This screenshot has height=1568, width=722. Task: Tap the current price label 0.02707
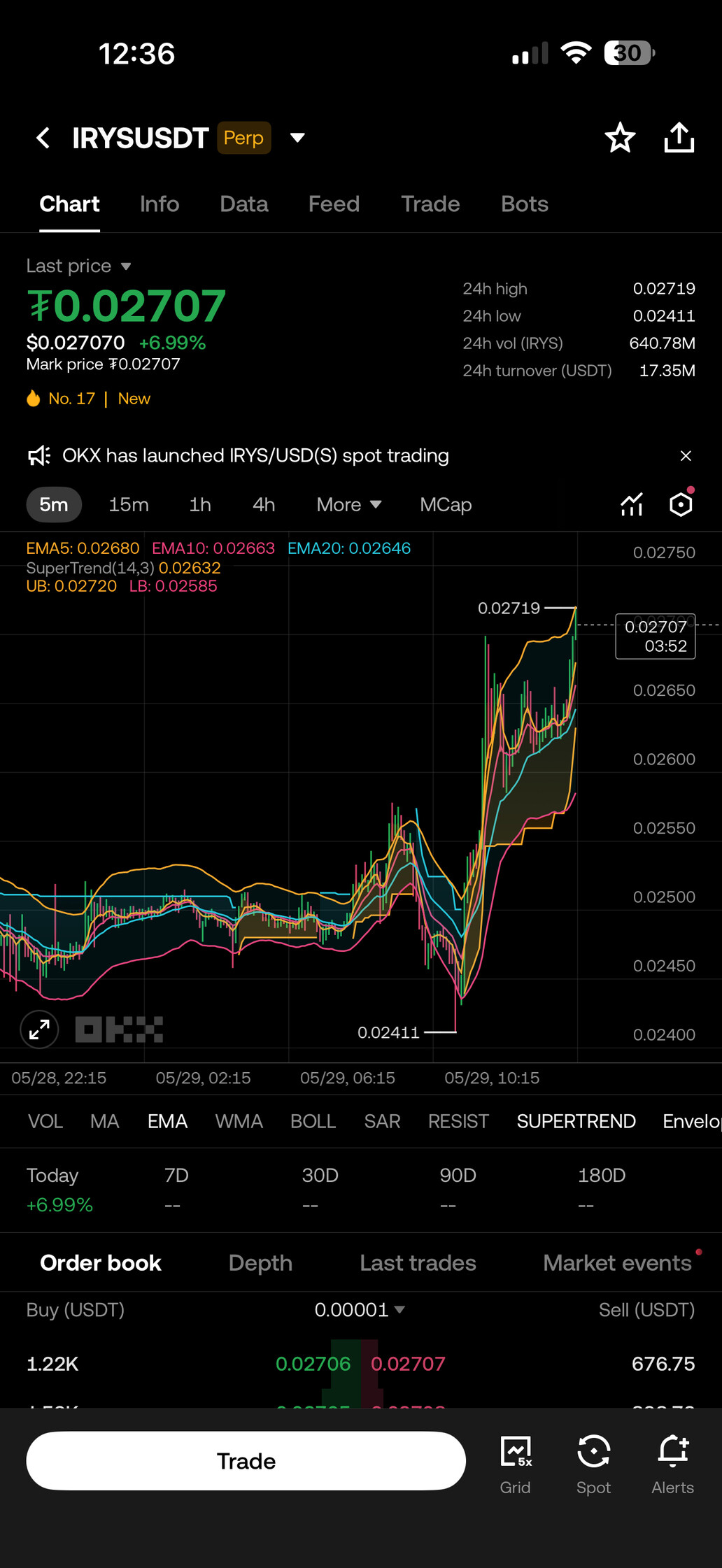point(656,636)
